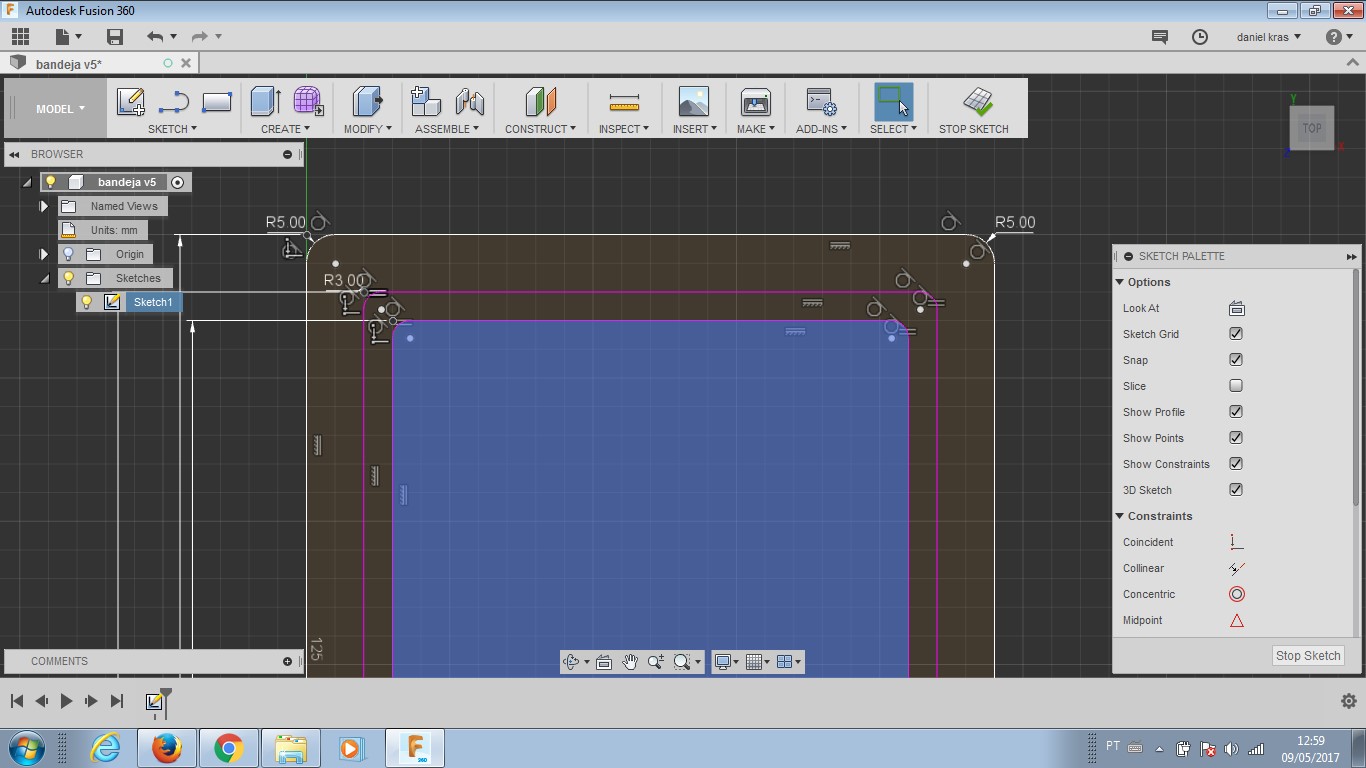Choose the Line sketch tool

tap(174, 102)
